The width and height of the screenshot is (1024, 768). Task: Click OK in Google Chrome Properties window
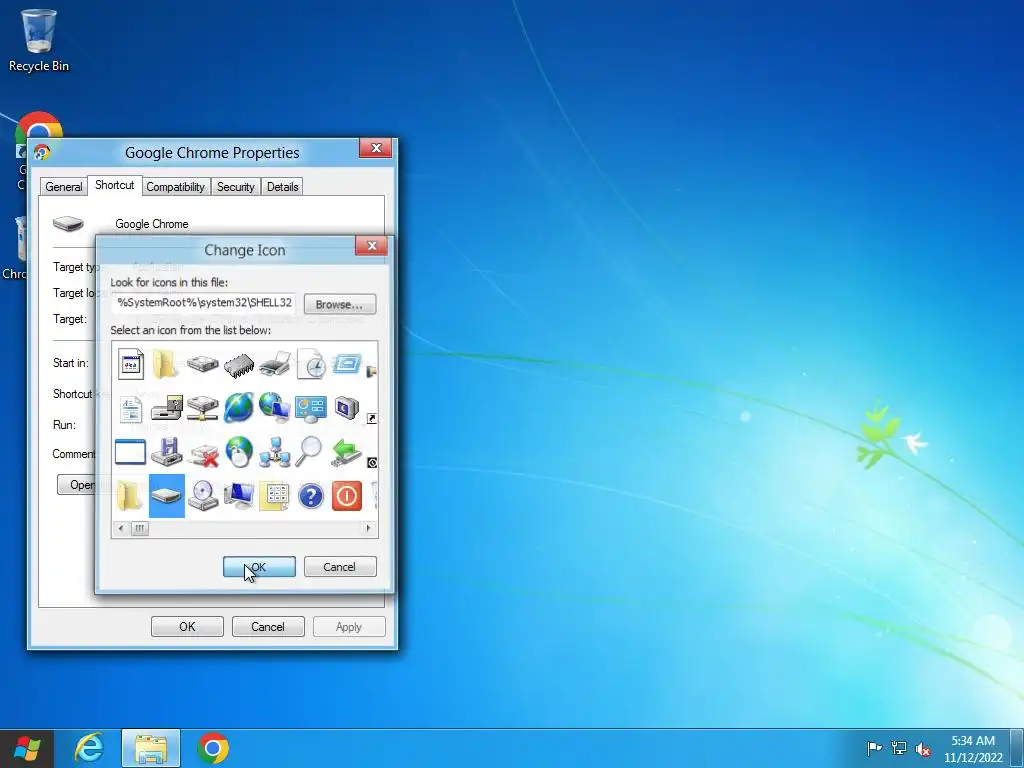pos(187,627)
